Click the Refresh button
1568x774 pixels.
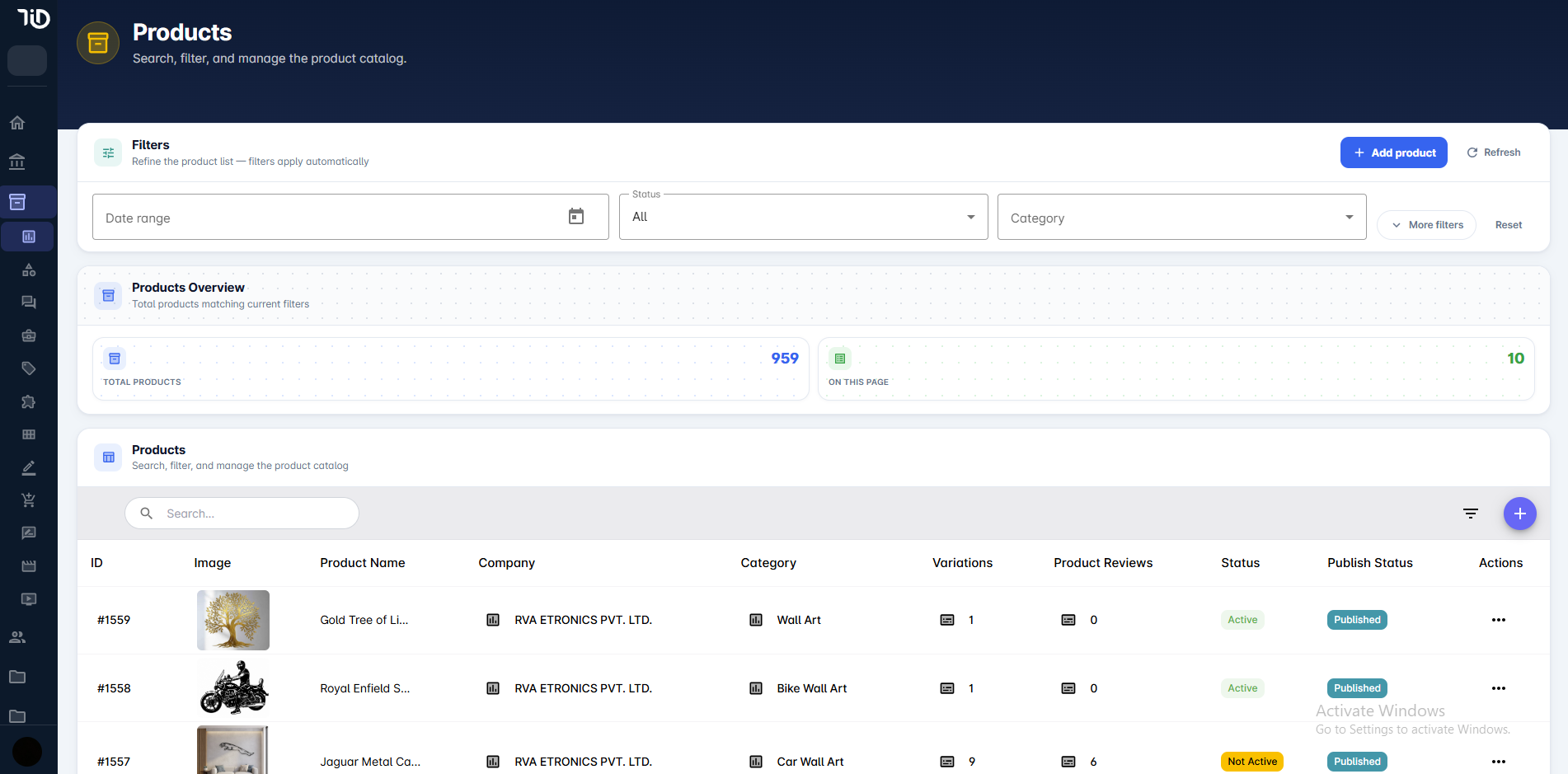1494,152
